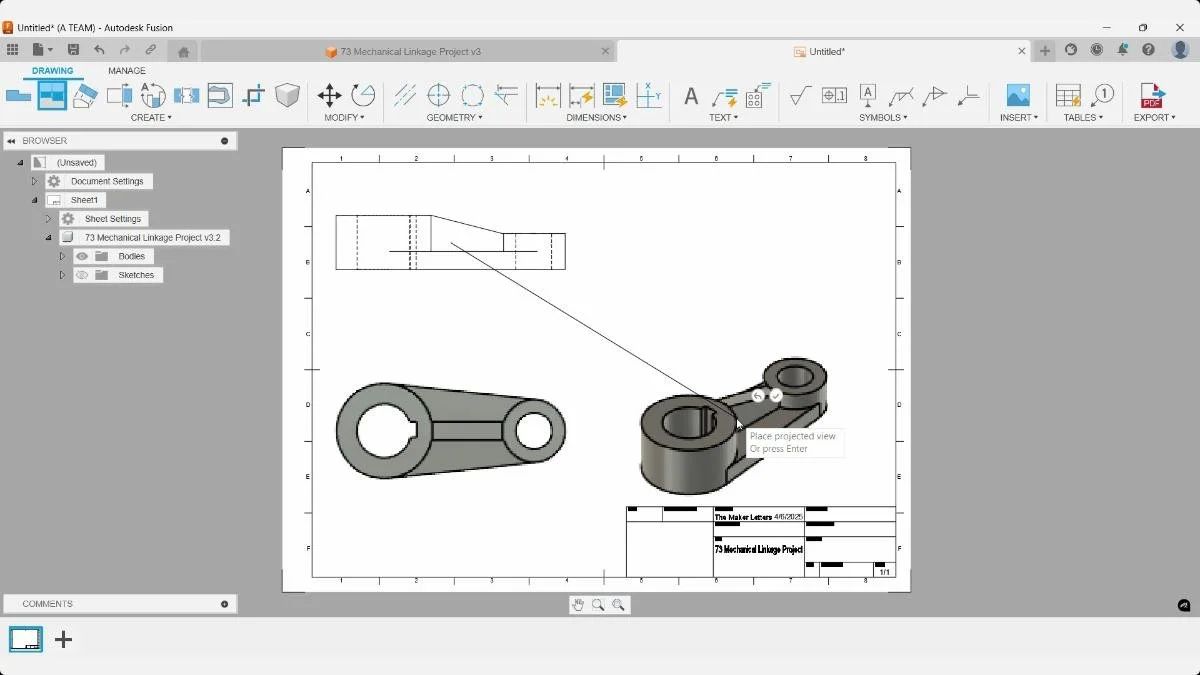Screen dimensions: 1200x675
Task: Expand the Sketches folder
Action: tap(62, 275)
